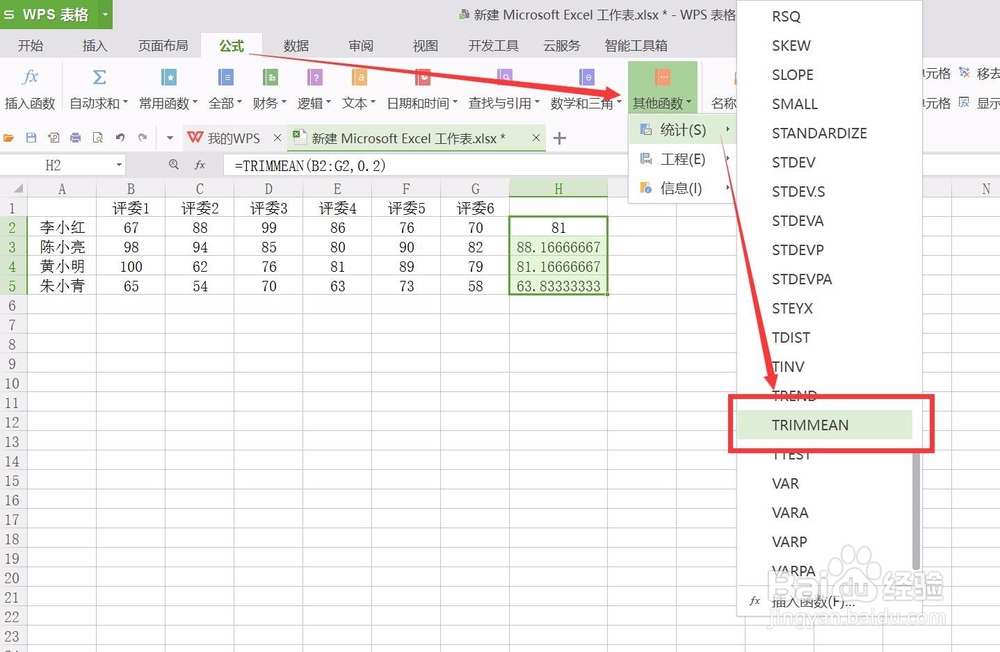The width and height of the screenshot is (1000, 652).
Task: Select STANDARDIZE in the function list
Action: 819,133
